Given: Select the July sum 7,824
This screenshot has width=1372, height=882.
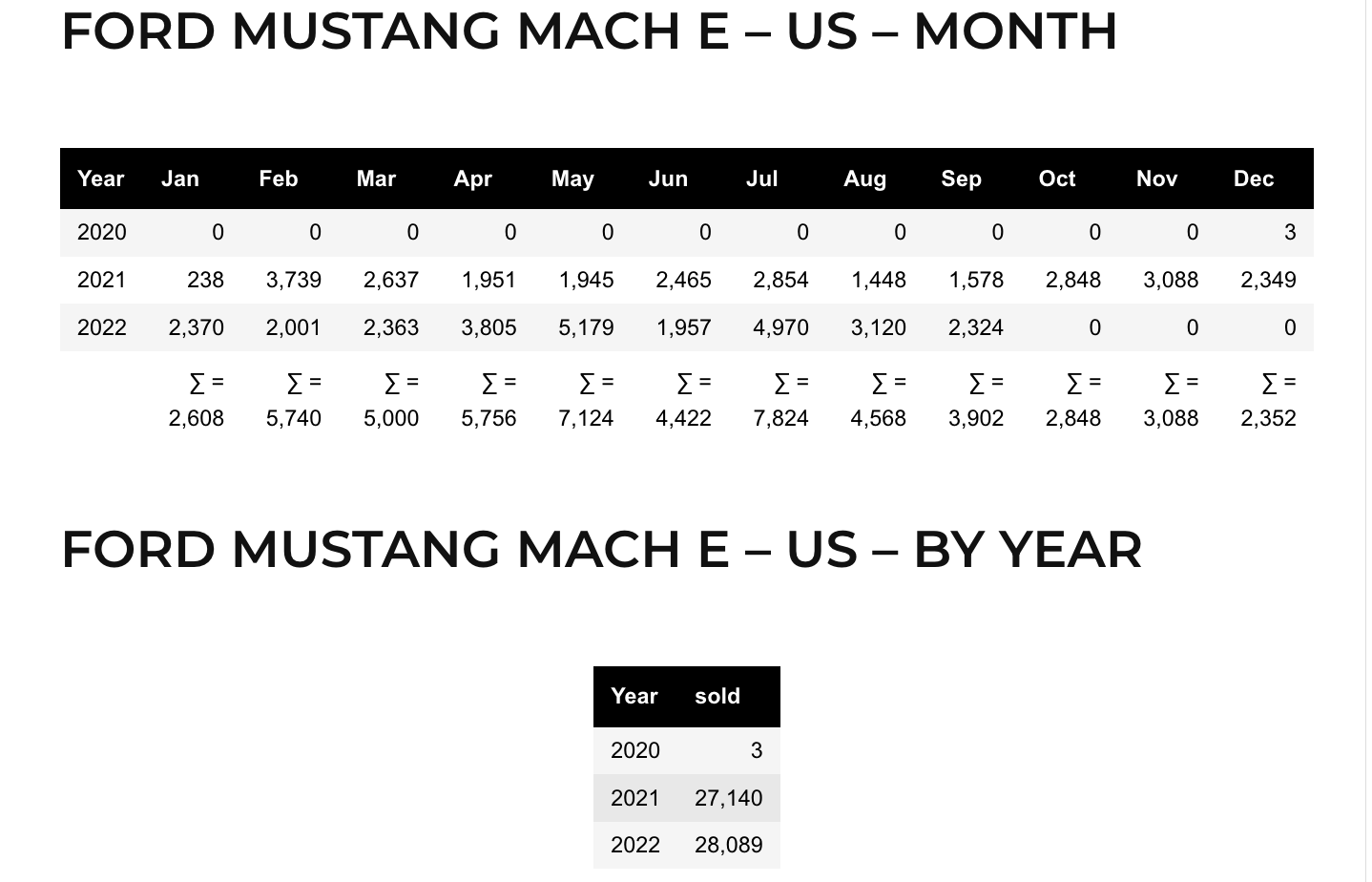Looking at the screenshot, I should point(780,418).
